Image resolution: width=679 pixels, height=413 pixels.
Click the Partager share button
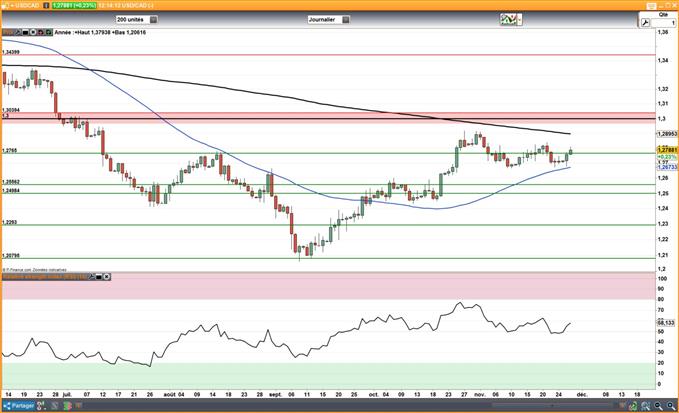tap(19, 406)
